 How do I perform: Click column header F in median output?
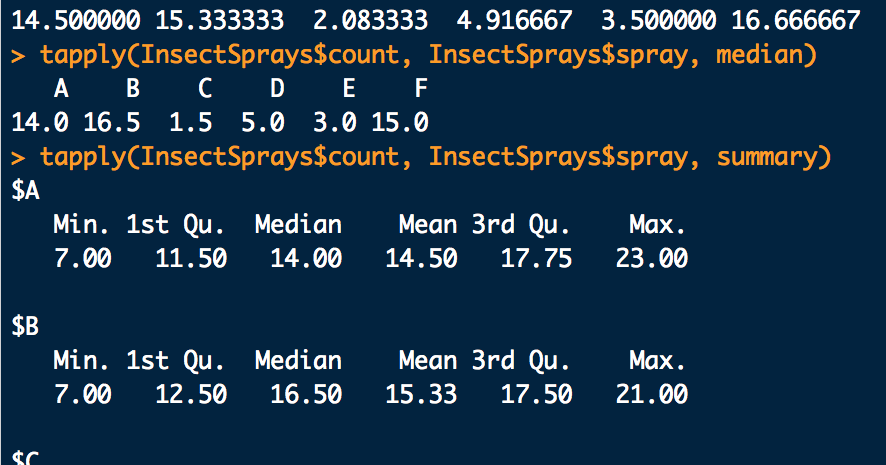(421, 89)
